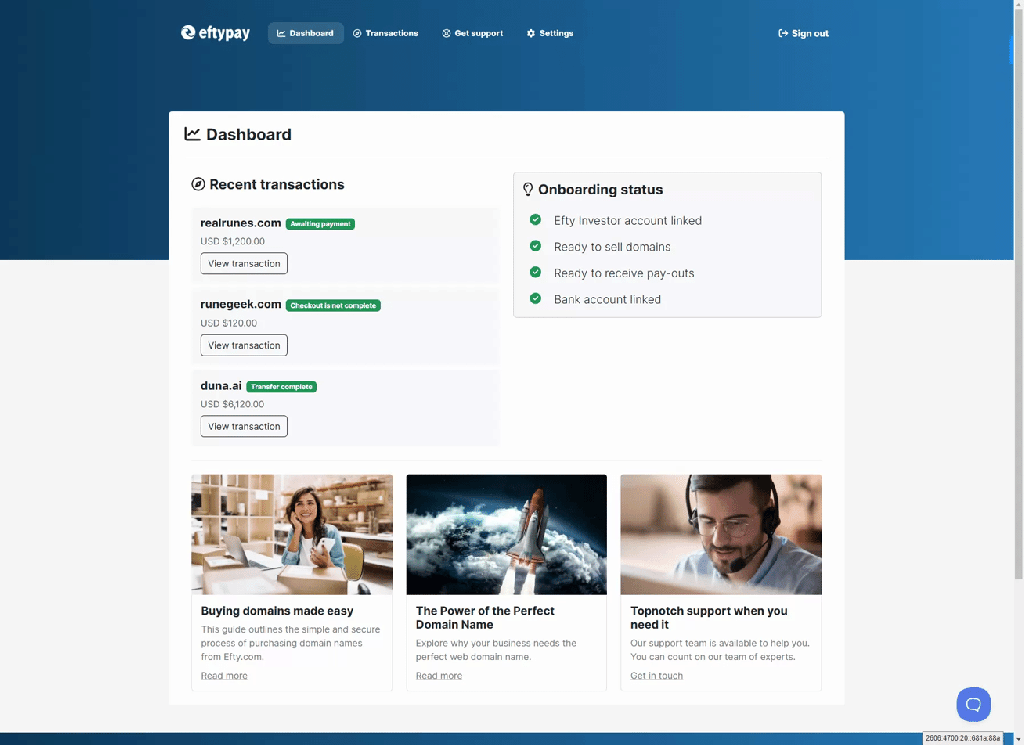Click the Awaiting payment status badge
1024x745 pixels.
(320, 224)
